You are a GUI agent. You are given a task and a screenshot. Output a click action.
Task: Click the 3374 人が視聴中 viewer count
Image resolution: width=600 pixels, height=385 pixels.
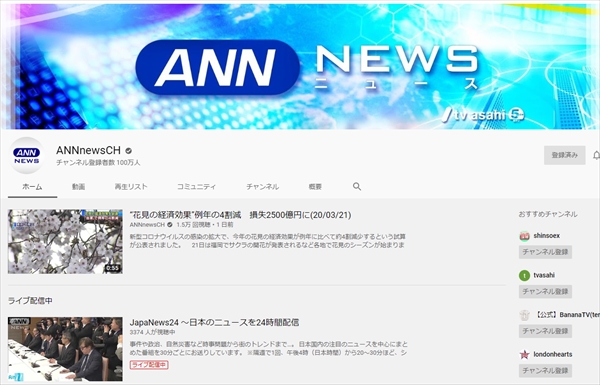pos(153,332)
